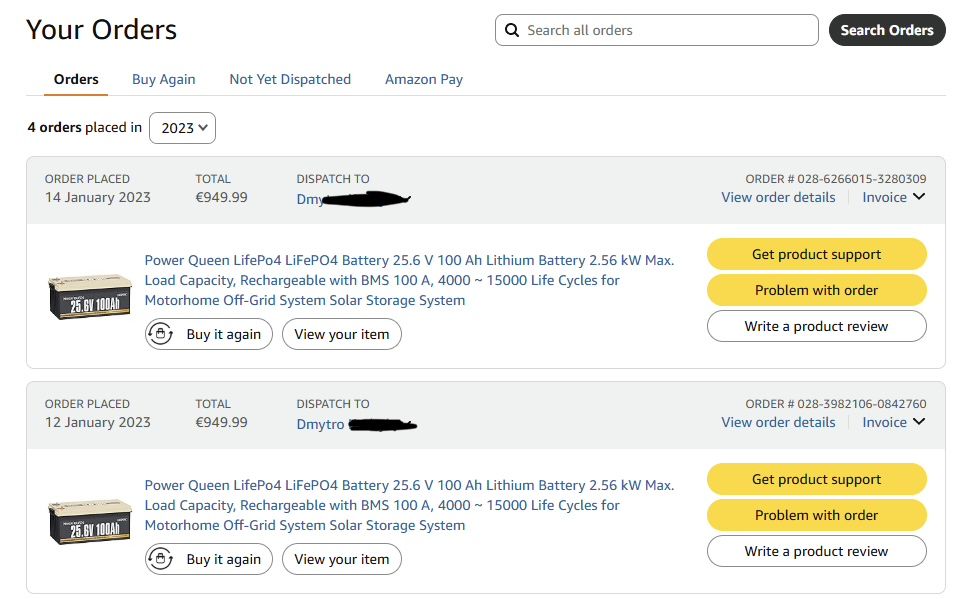Click View your item in January 12 order
The height and width of the screenshot is (599, 960).
[x=342, y=559]
